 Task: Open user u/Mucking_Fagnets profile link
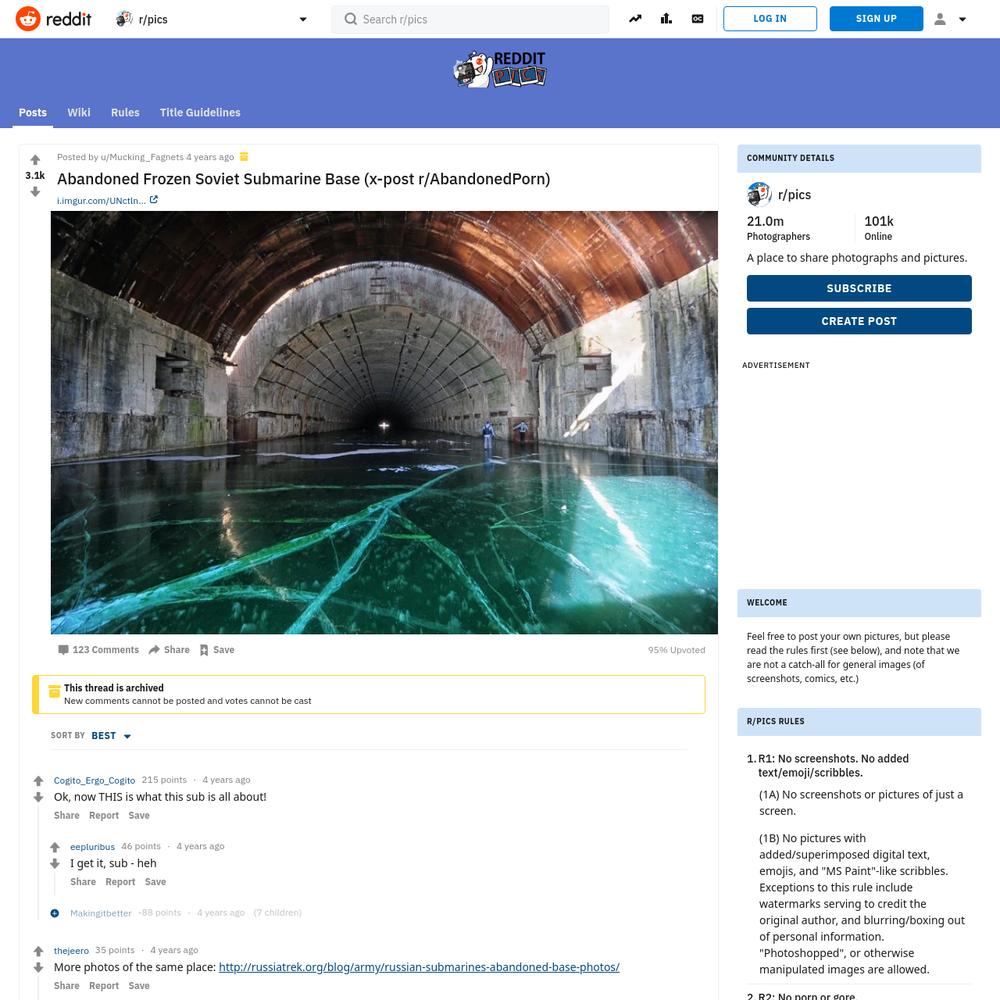pos(142,157)
